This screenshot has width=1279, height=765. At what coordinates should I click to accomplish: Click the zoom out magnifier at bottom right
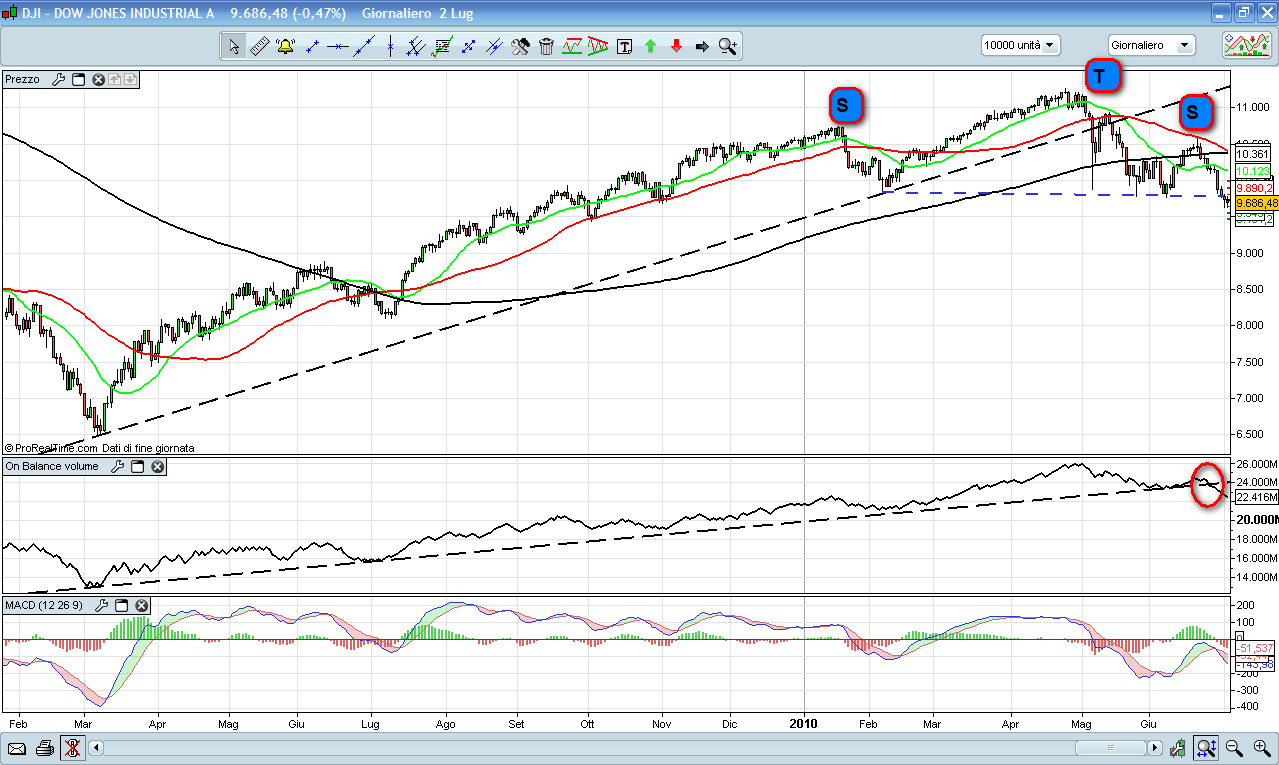click(x=1235, y=747)
